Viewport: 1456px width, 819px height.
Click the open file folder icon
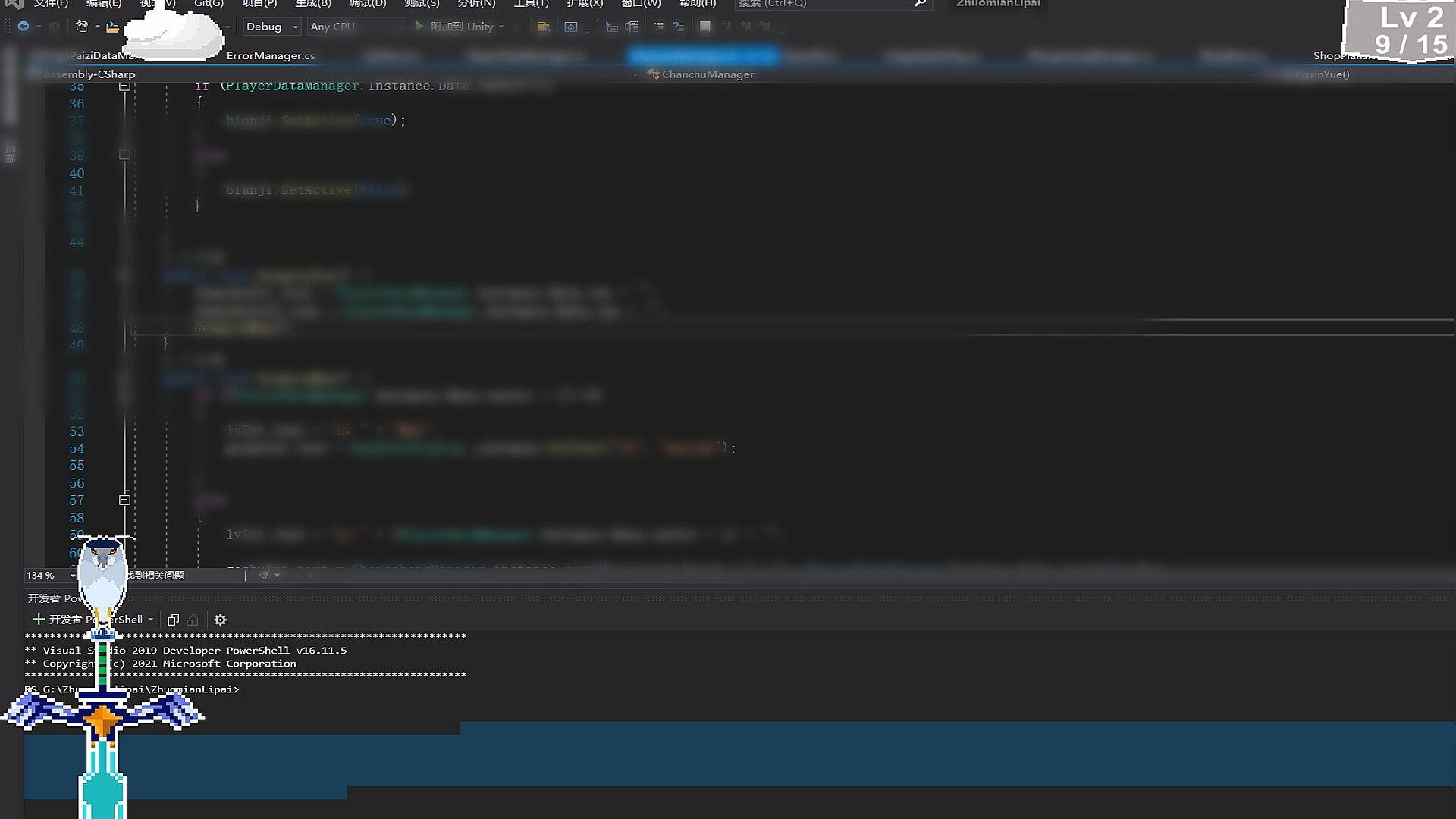112,27
